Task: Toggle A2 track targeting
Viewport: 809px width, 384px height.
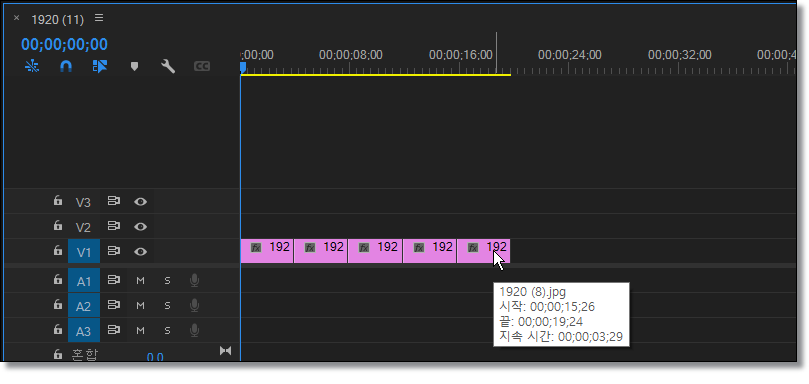Action: coord(83,307)
